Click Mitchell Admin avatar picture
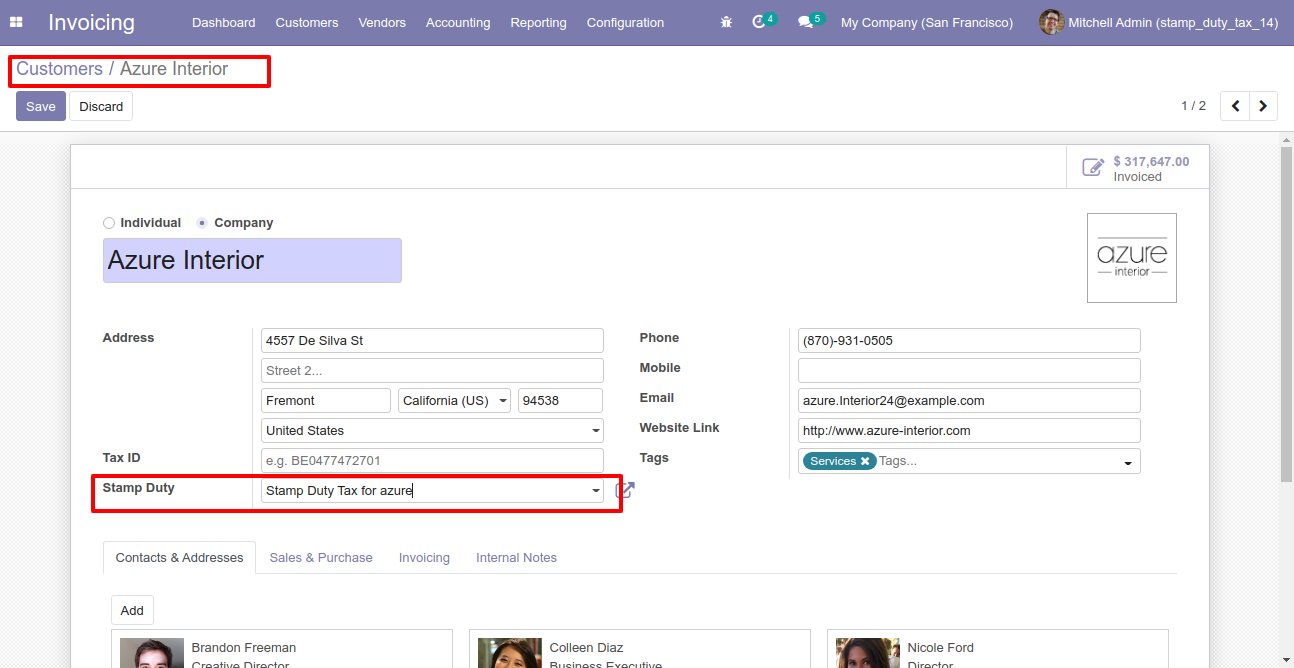The image size is (1294, 668). click(1051, 22)
